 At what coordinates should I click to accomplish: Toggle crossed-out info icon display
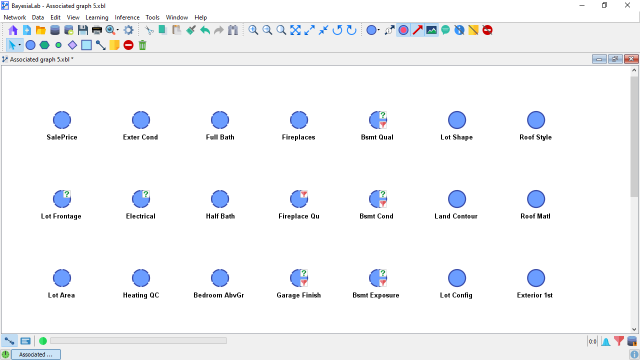(x=459, y=30)
